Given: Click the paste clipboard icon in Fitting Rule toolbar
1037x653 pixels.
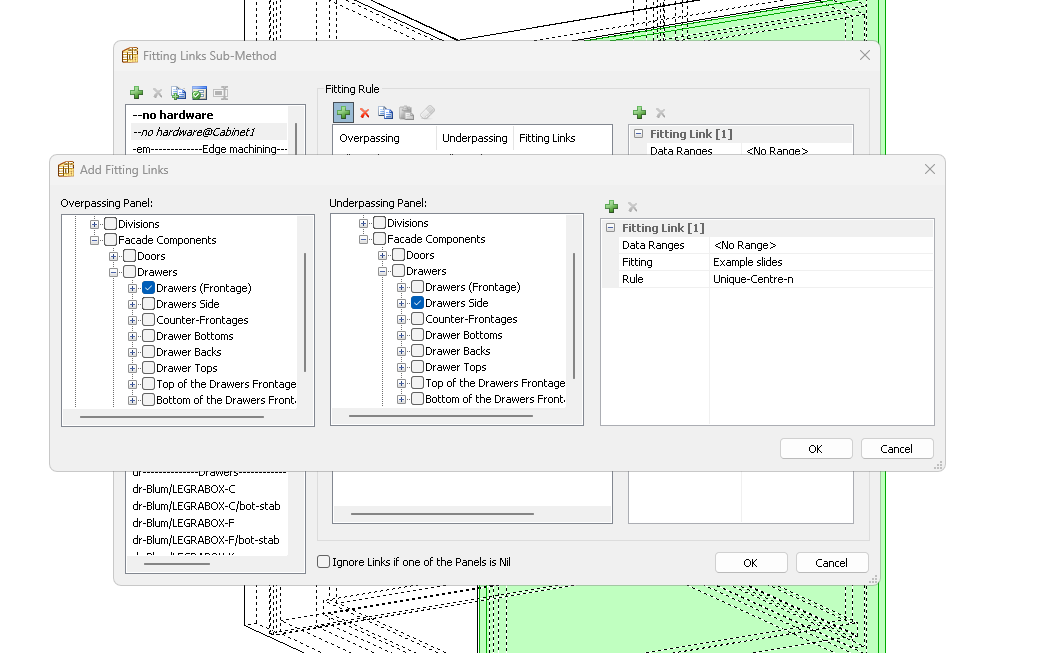Looking at the screenshot, I should point(406,113).
